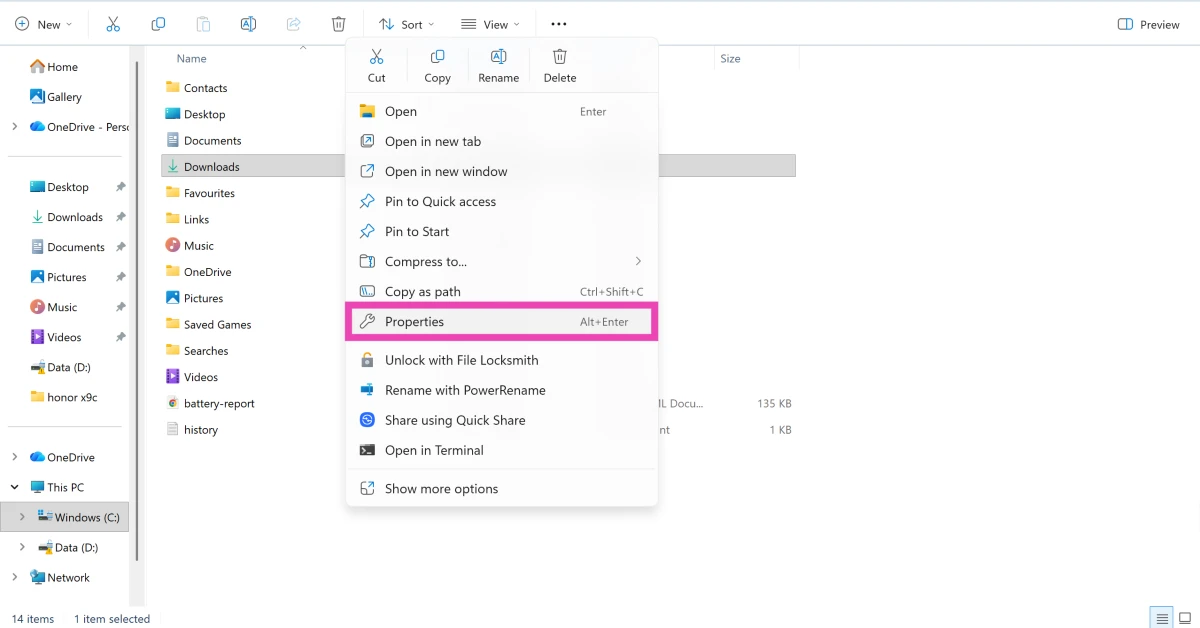This screenshot has height=628, width=1200.
Task: Click the Cut scissors icon in the top toolbar
Action: pyautogui.click(x=113, y=23)
